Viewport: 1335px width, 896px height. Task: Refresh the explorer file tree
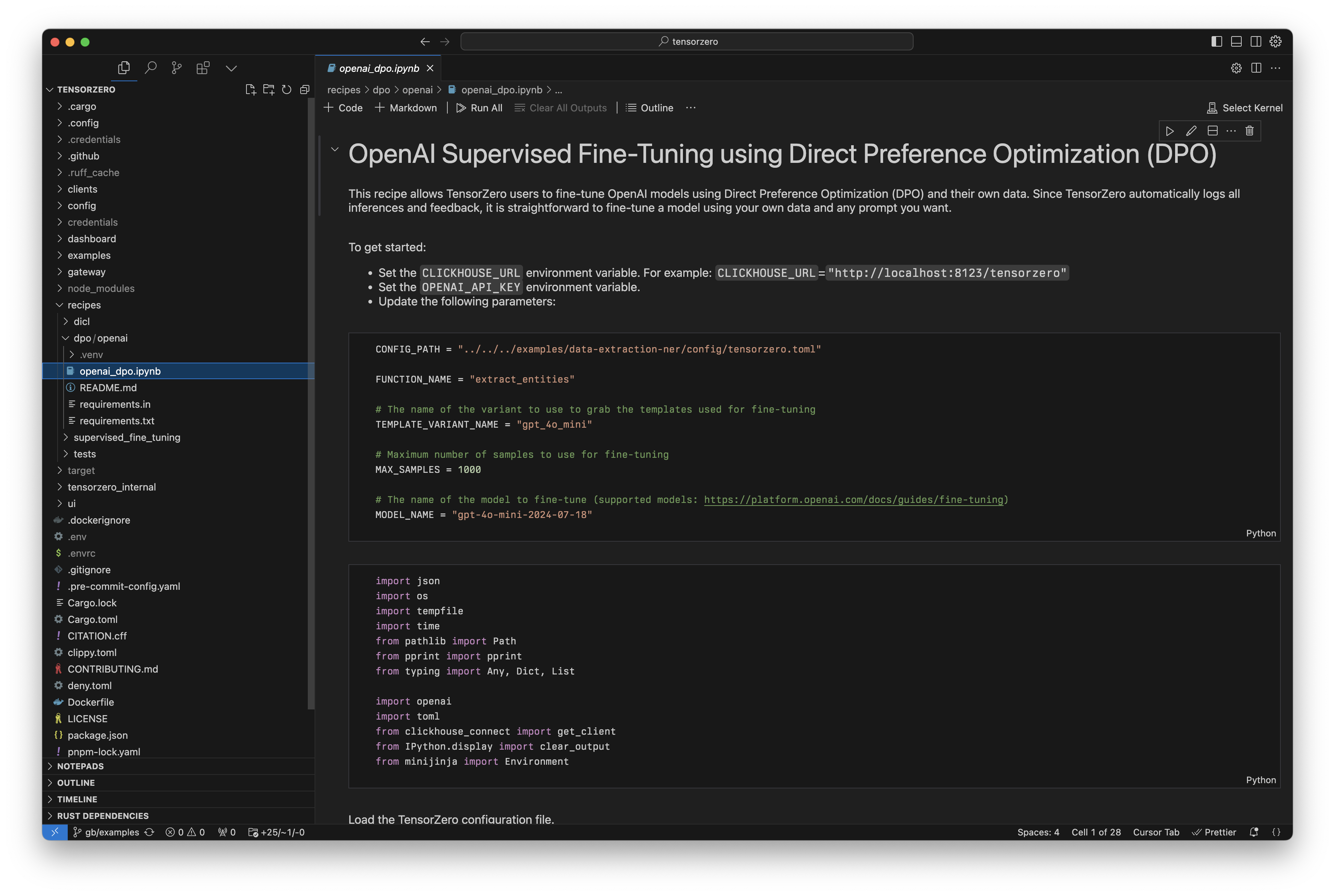coord(287,89)
